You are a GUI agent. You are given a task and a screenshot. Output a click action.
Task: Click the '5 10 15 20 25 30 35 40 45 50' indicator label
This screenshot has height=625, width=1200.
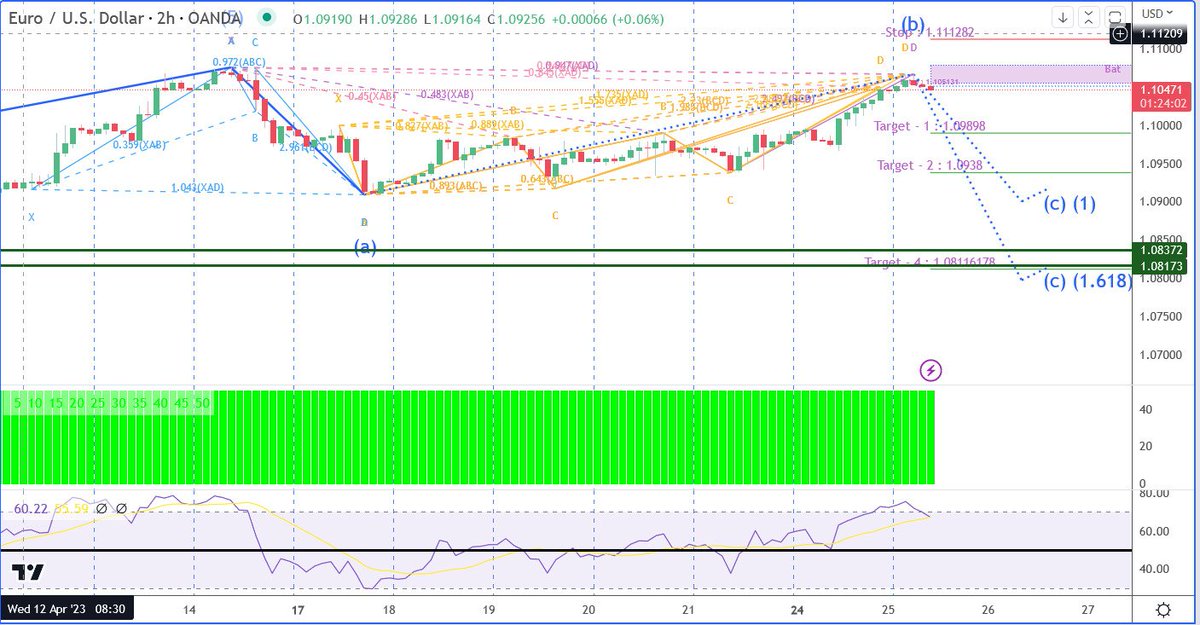tap(109, 402)
